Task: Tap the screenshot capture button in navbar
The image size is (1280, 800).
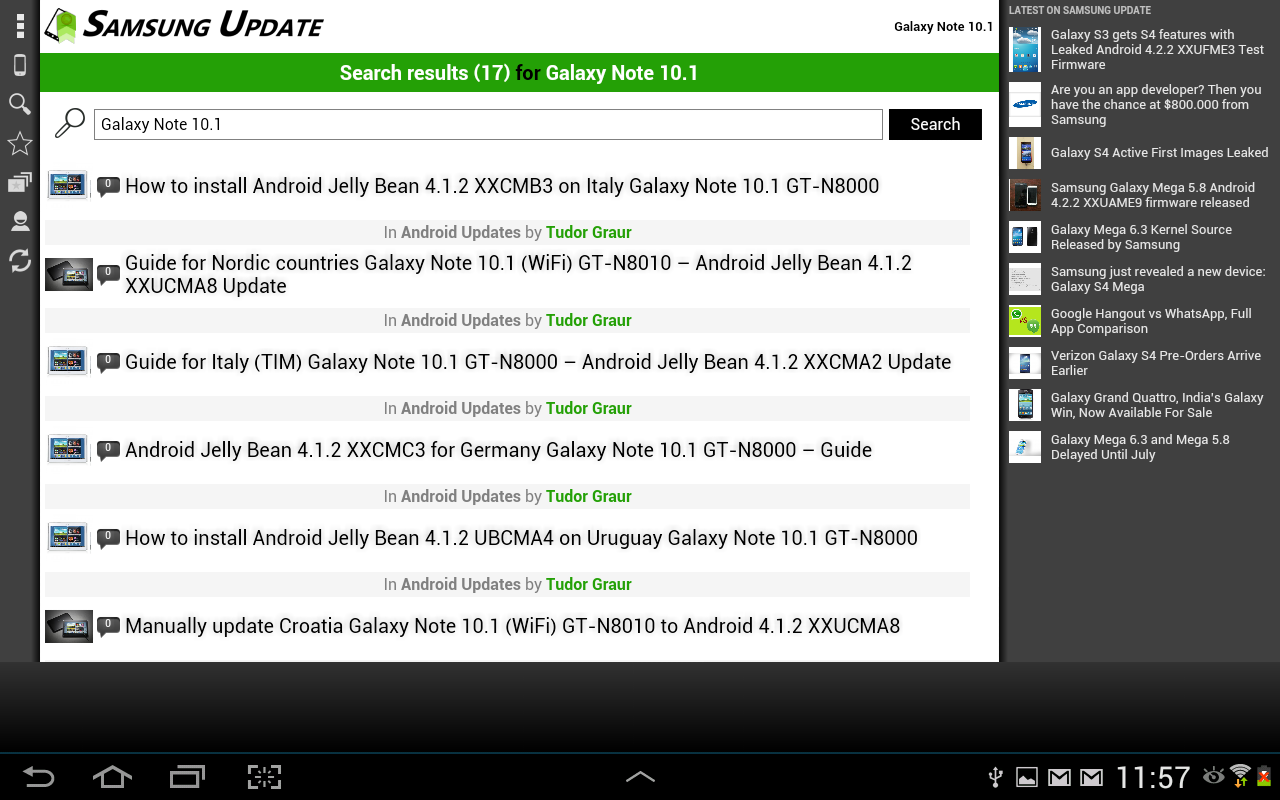Action: 264,777
